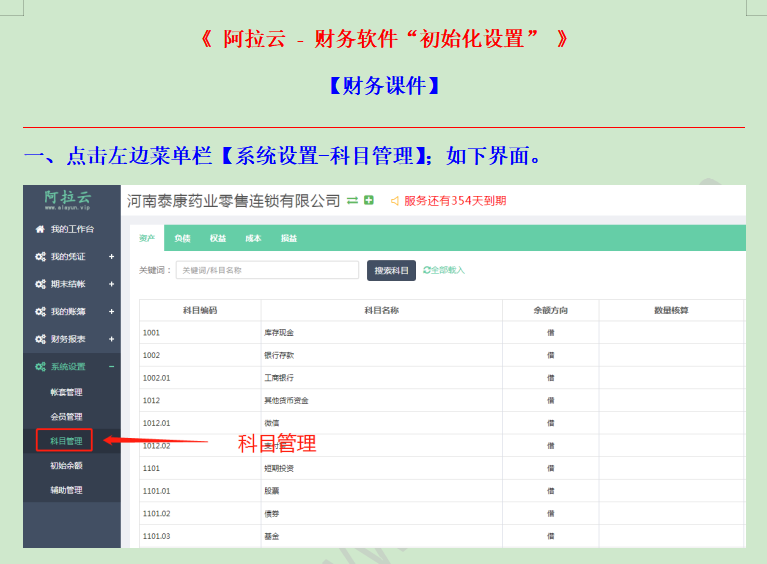The image size is (767, 564).
Task: Switch to the 损益 tab
Action: (289, 238)
